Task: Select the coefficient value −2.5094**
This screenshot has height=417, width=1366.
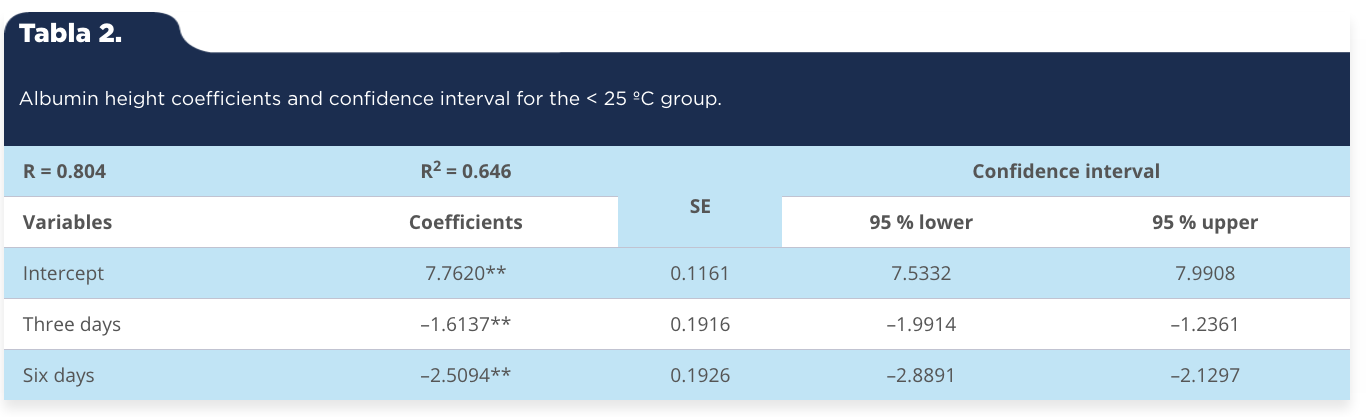Action: (466, 375)
